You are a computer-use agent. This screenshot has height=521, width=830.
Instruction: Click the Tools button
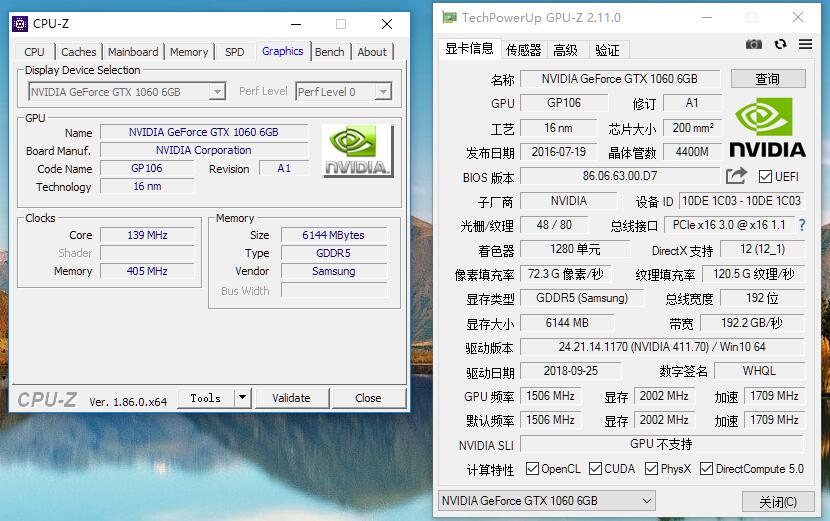(205, 398)
